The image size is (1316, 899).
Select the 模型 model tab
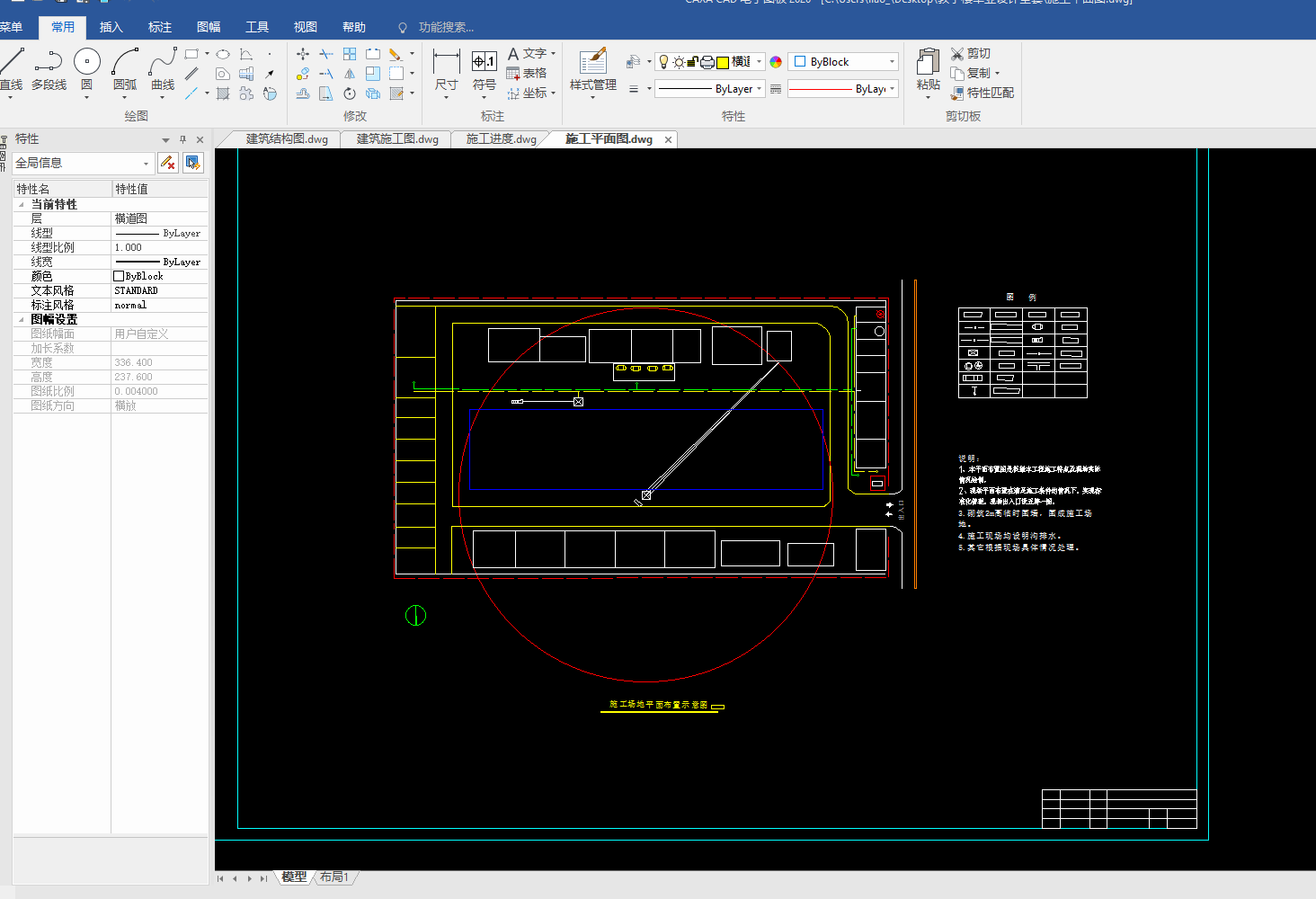(294, 877)
